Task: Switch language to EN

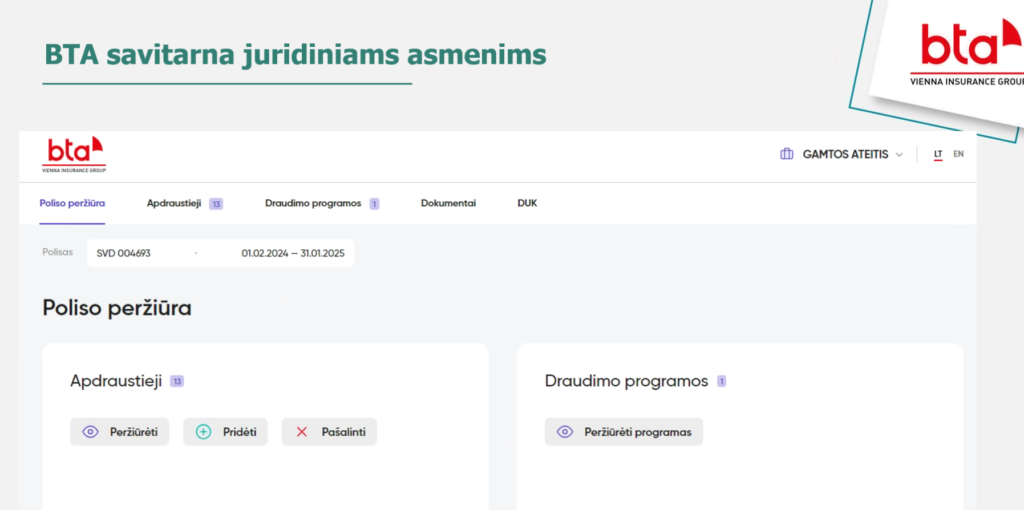Action: (x=958, y=155)
